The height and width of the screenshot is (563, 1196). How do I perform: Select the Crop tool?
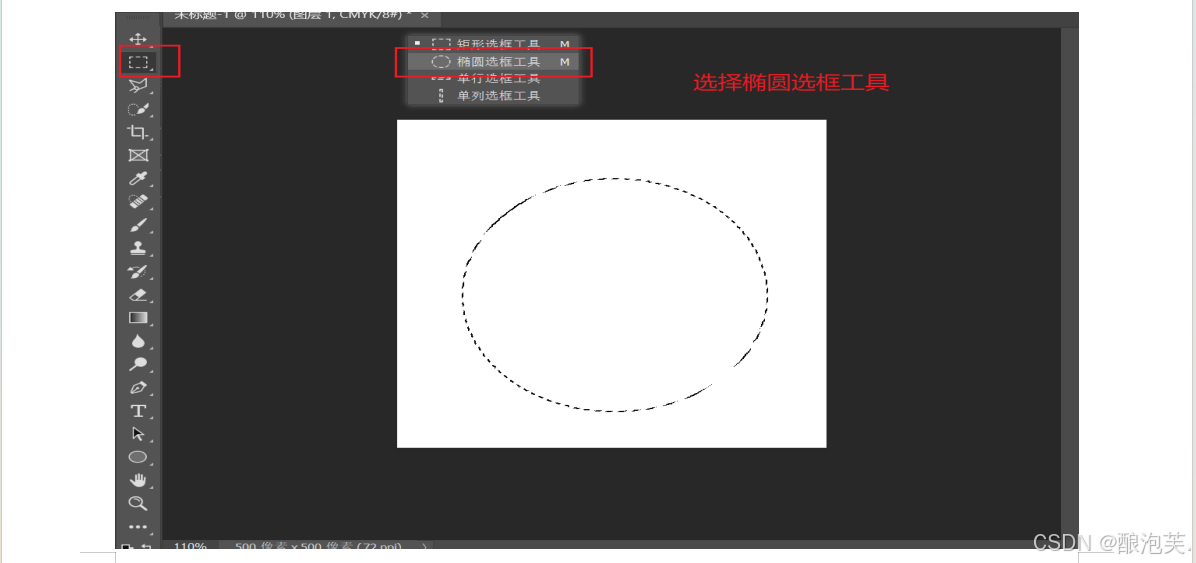pos(137,132)
